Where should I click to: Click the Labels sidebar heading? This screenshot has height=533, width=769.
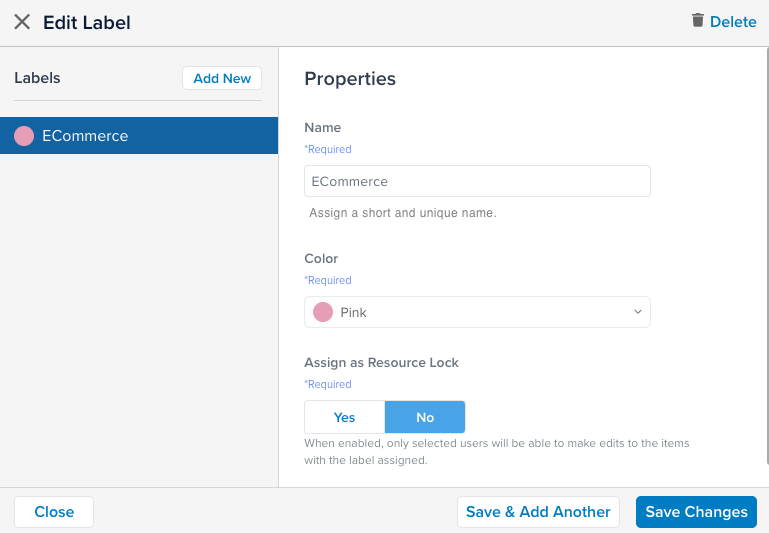coord(37,78)
